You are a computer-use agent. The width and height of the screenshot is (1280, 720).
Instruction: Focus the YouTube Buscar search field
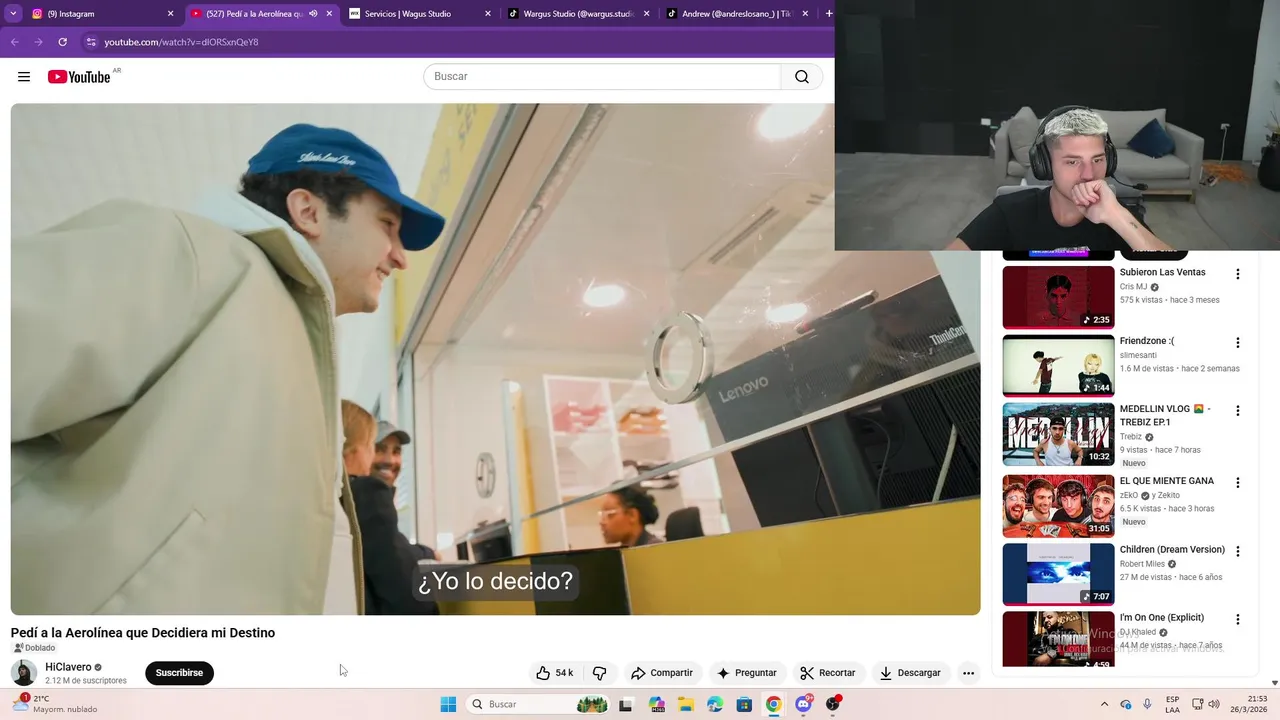pos(602,77)
